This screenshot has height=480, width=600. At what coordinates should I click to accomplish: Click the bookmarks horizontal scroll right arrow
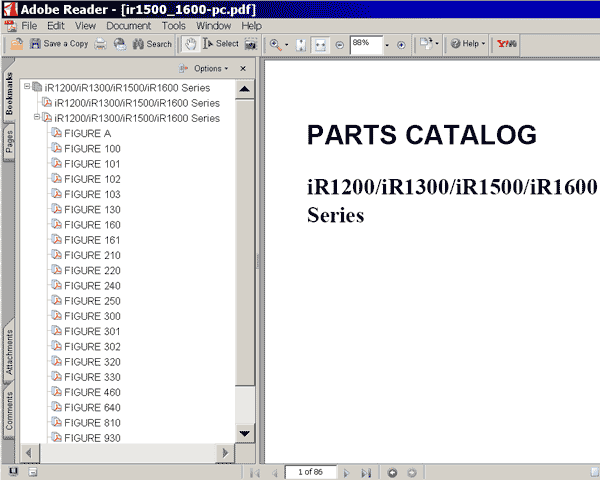(x=225, y=453)
